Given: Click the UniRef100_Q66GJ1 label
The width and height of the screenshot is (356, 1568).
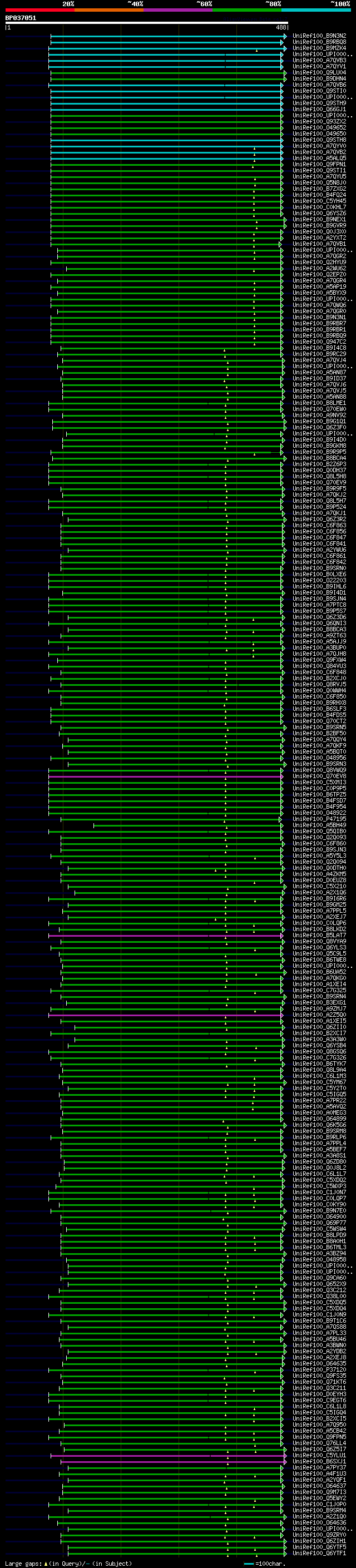Looking at the screenshot, I should tap(319, 110).
